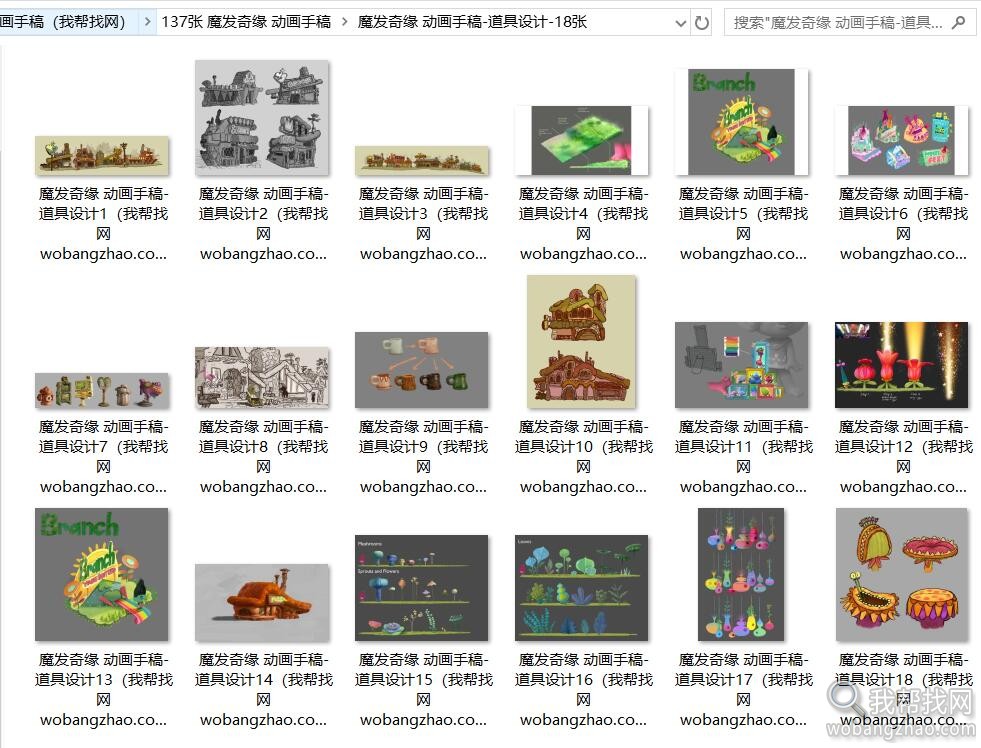Select 道具设计5 Branch logo thumbnail
Screen dimensions: 981x748
tap(741, 122)
